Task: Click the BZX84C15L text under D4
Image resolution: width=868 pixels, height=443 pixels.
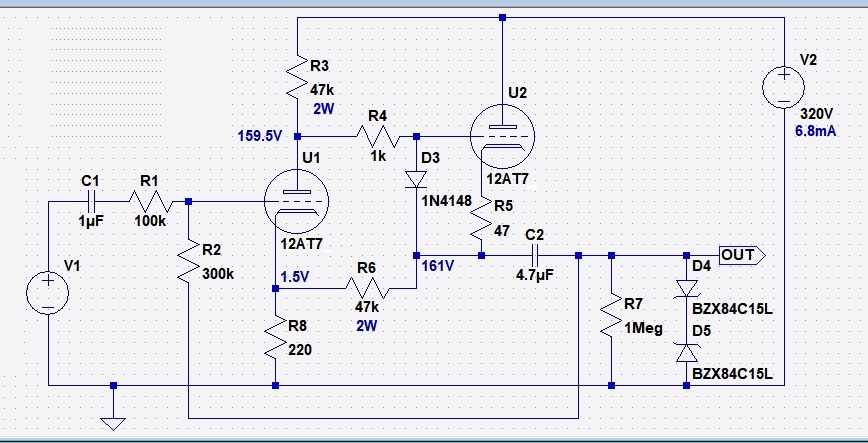Action: (732, 309)
